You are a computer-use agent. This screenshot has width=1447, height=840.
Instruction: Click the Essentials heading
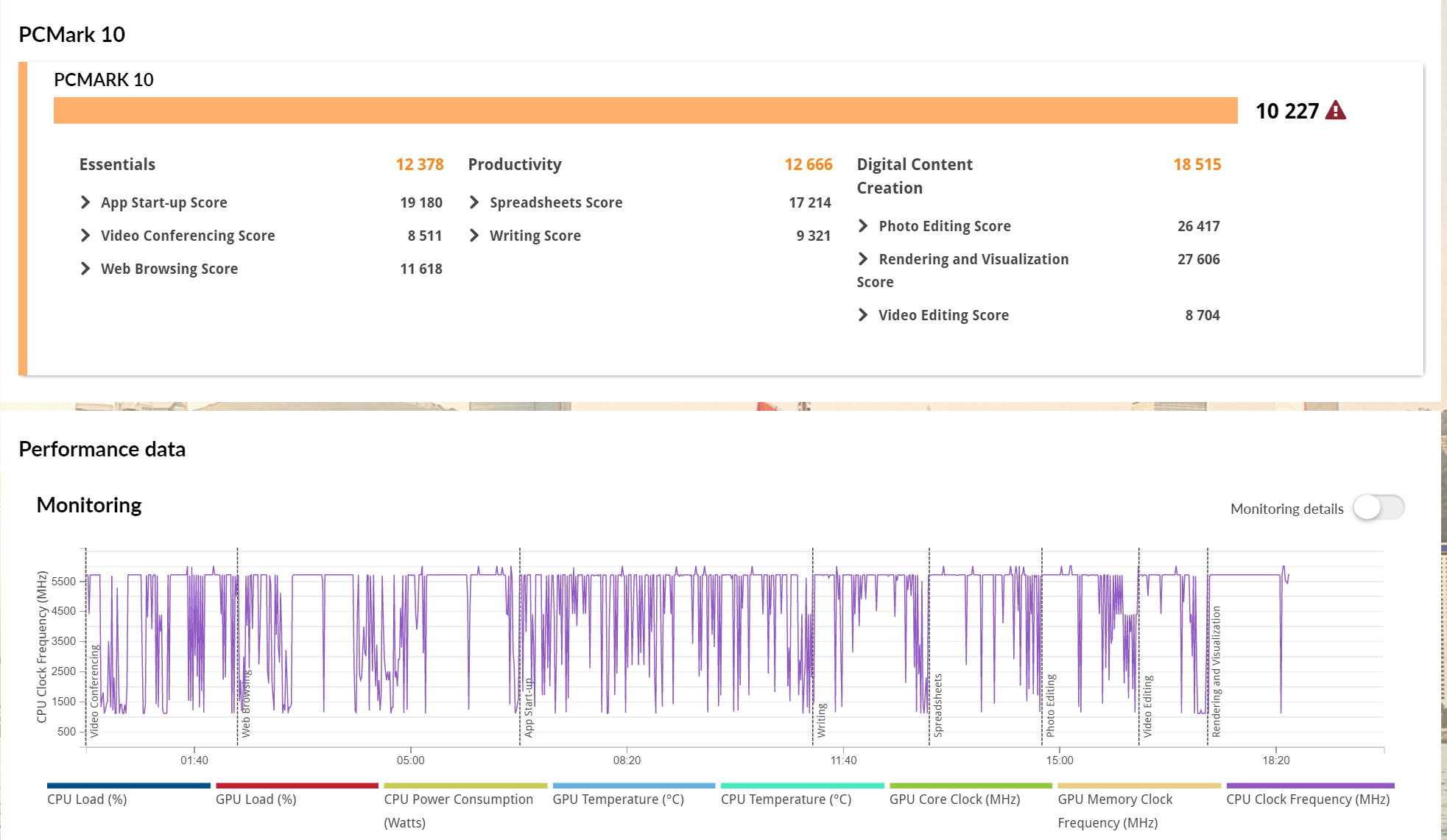(x=117, y=164)
